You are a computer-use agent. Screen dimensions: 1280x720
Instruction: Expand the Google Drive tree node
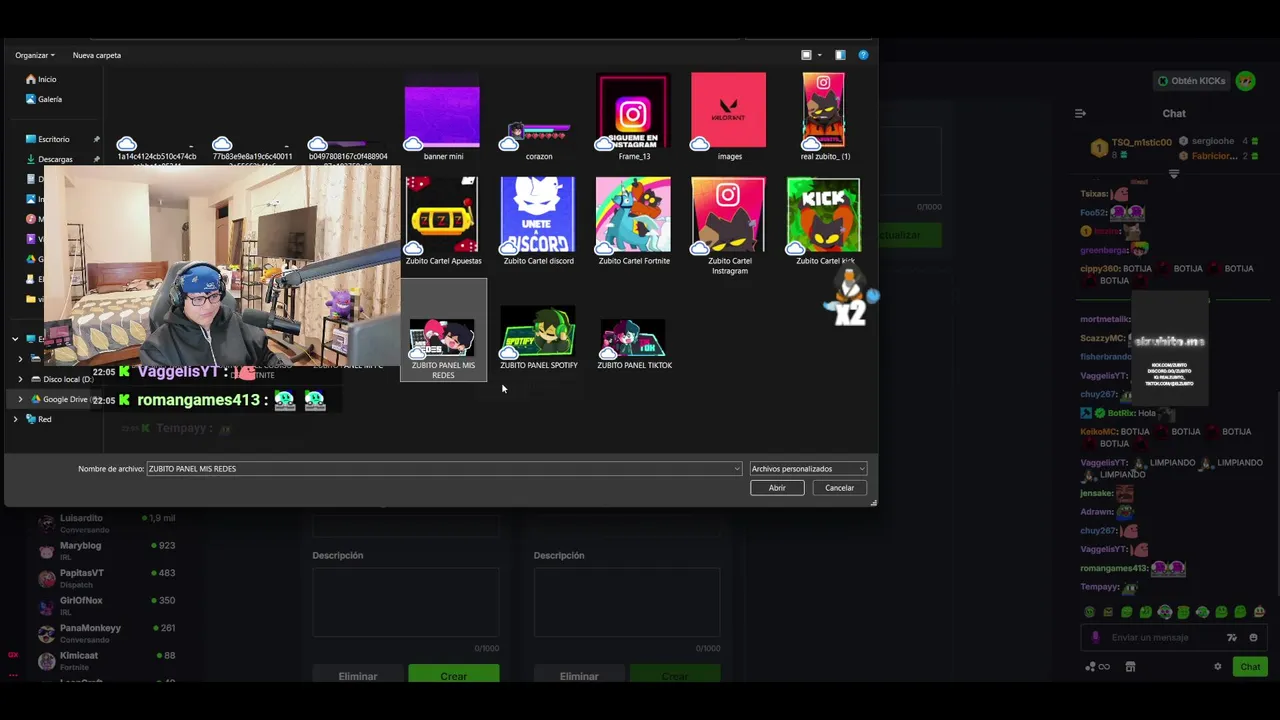20,399
